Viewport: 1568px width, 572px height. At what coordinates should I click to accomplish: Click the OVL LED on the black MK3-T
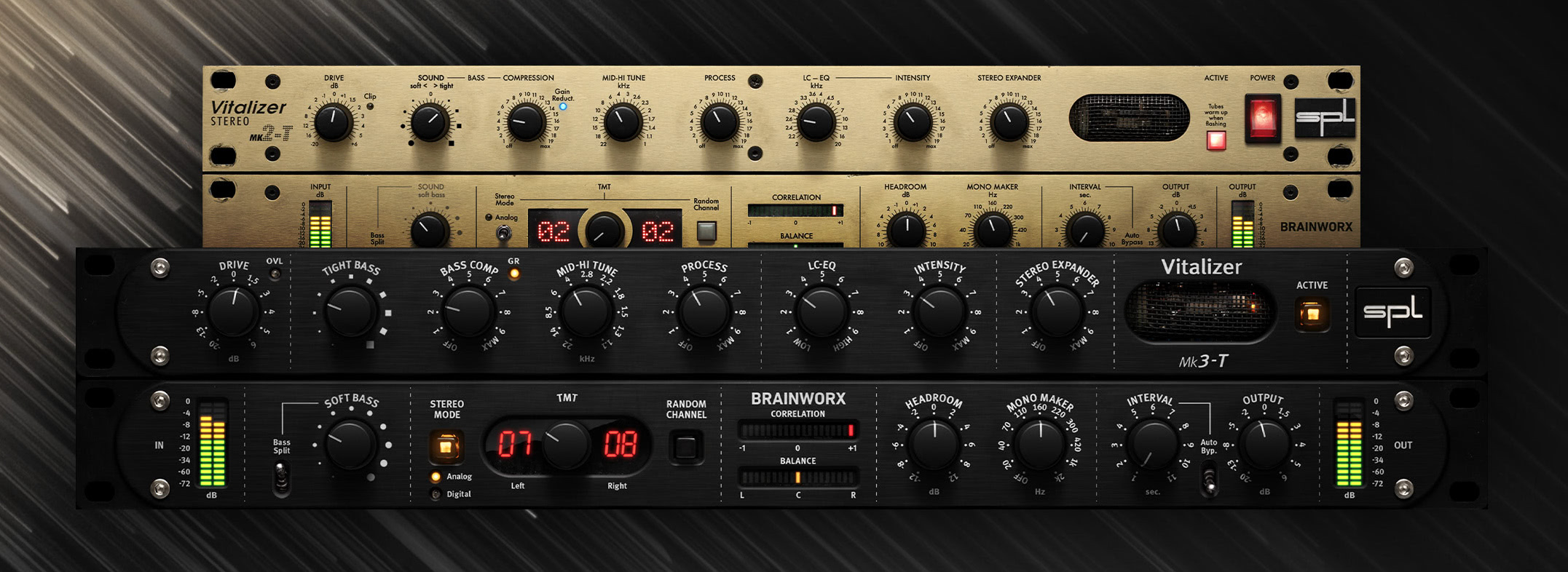click(275, 274)
